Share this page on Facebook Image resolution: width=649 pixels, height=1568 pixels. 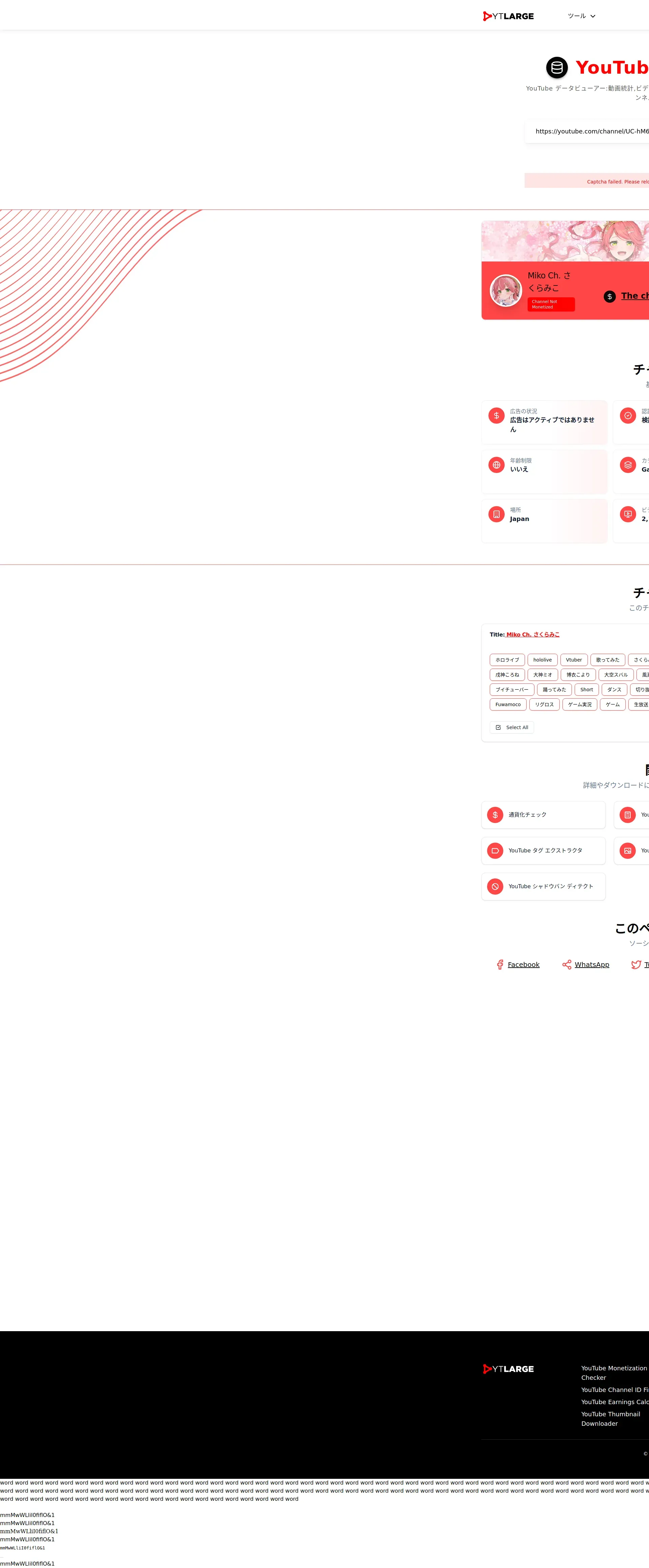click(518, 965)
